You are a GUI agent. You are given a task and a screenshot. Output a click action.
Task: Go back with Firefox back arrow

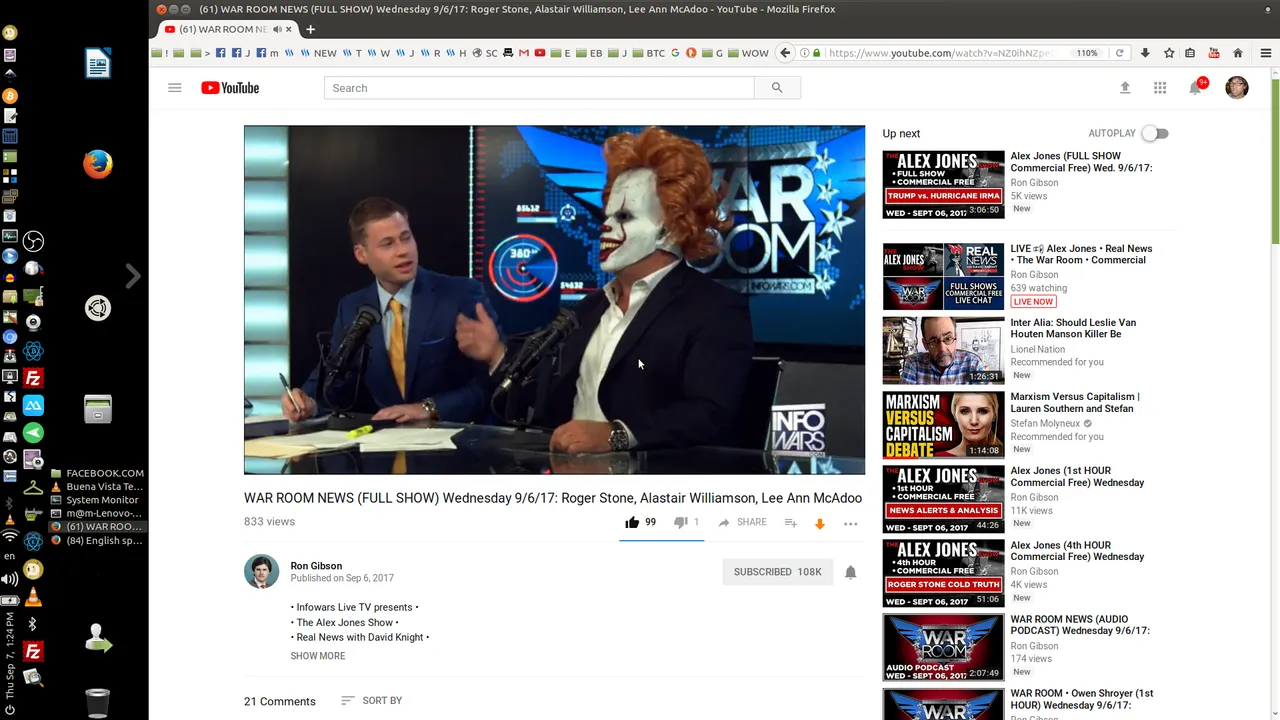click(x=785, y=53)
